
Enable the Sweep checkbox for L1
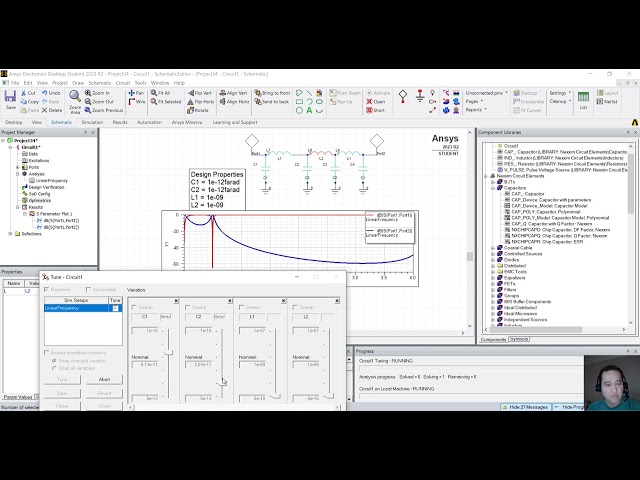(242, 307)
